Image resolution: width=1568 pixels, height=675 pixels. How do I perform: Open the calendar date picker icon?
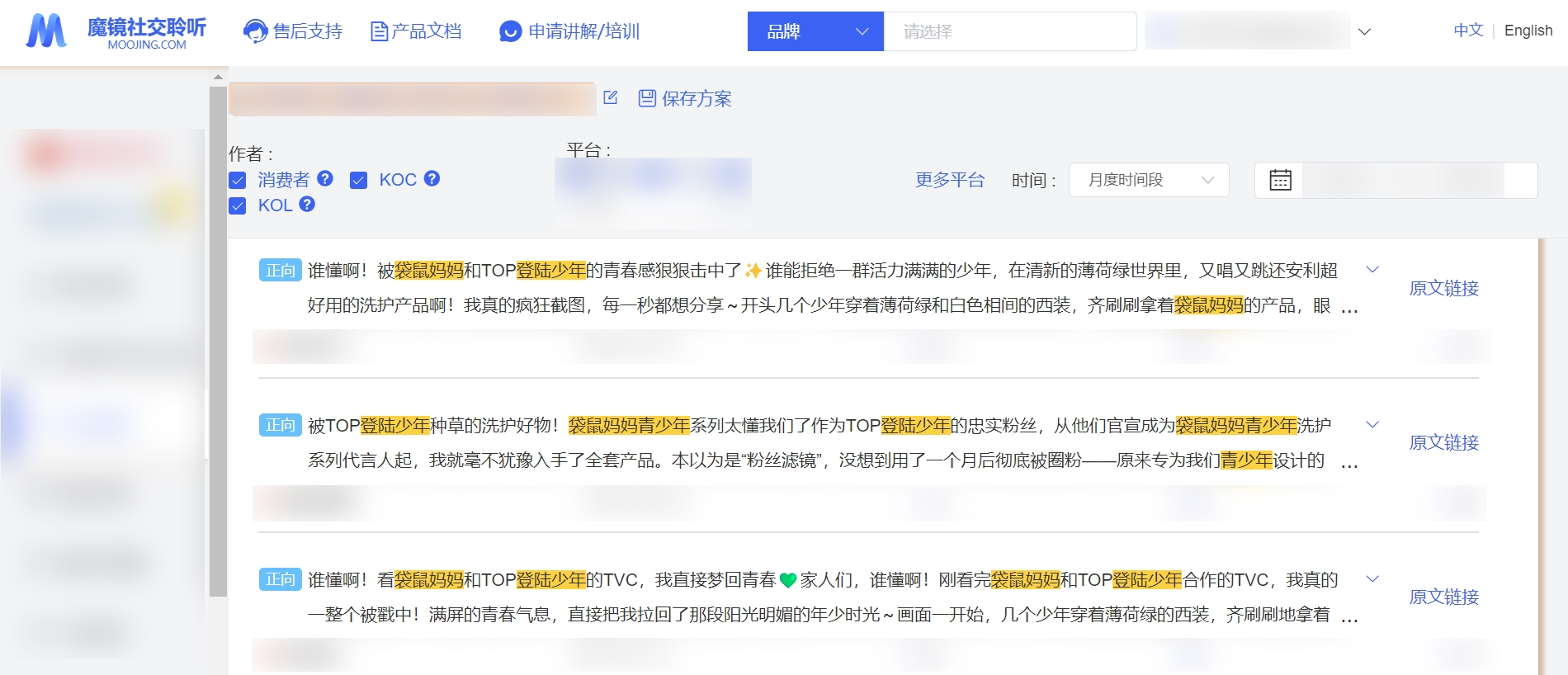coord(1280,180)
